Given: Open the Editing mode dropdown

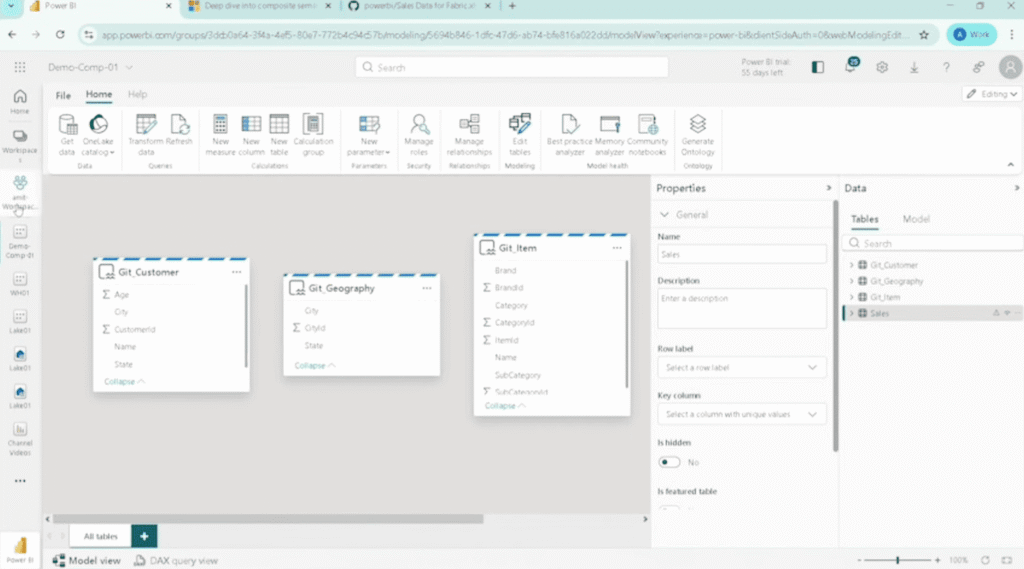Looking at the screenshot, I should click(x=991, y=94).
